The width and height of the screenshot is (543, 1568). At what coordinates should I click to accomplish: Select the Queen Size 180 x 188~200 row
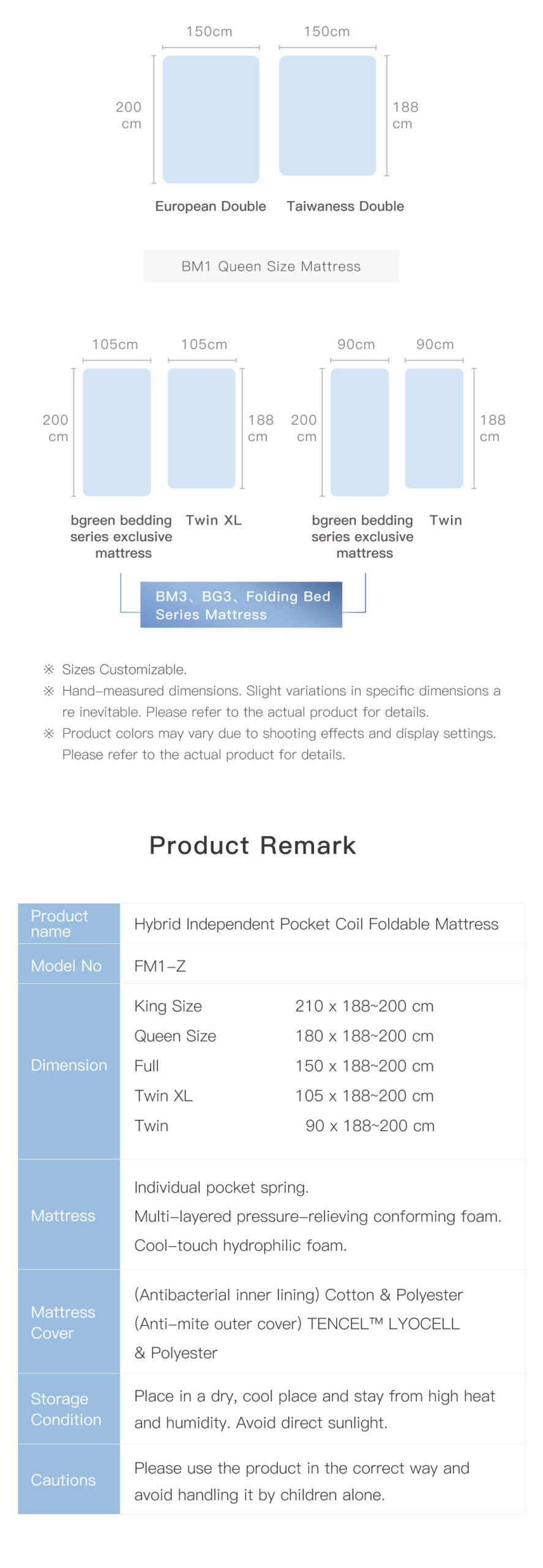click(283, 1036)
